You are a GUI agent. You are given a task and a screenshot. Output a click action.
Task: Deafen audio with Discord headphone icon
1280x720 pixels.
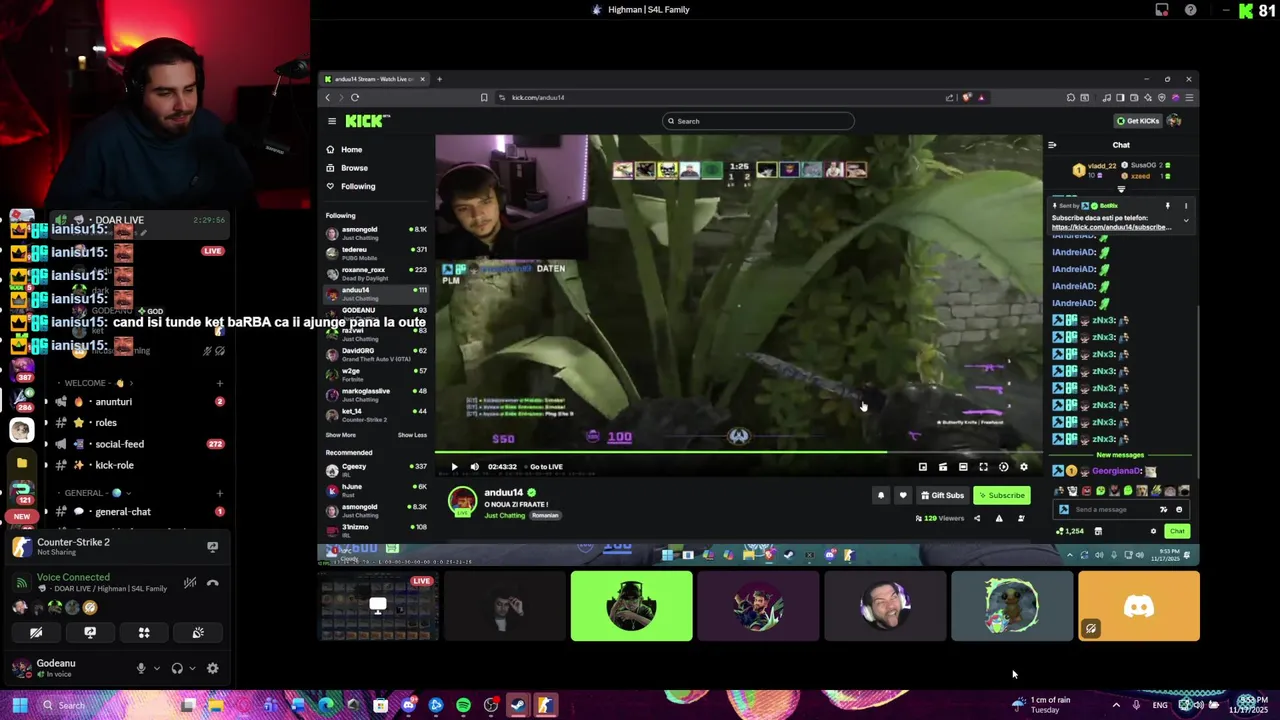[x=177, y=668]
